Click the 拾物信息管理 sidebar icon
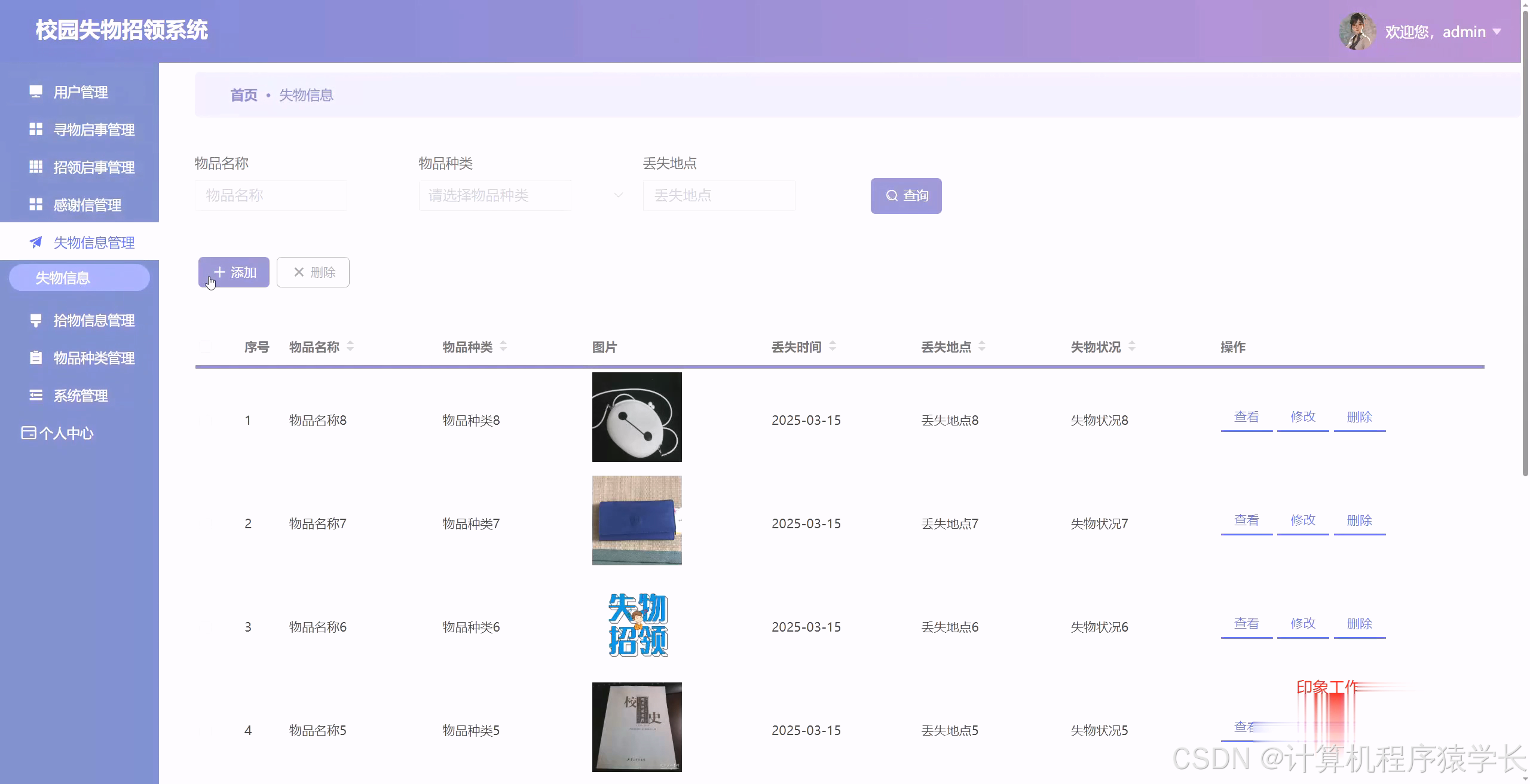 [35, 320]
